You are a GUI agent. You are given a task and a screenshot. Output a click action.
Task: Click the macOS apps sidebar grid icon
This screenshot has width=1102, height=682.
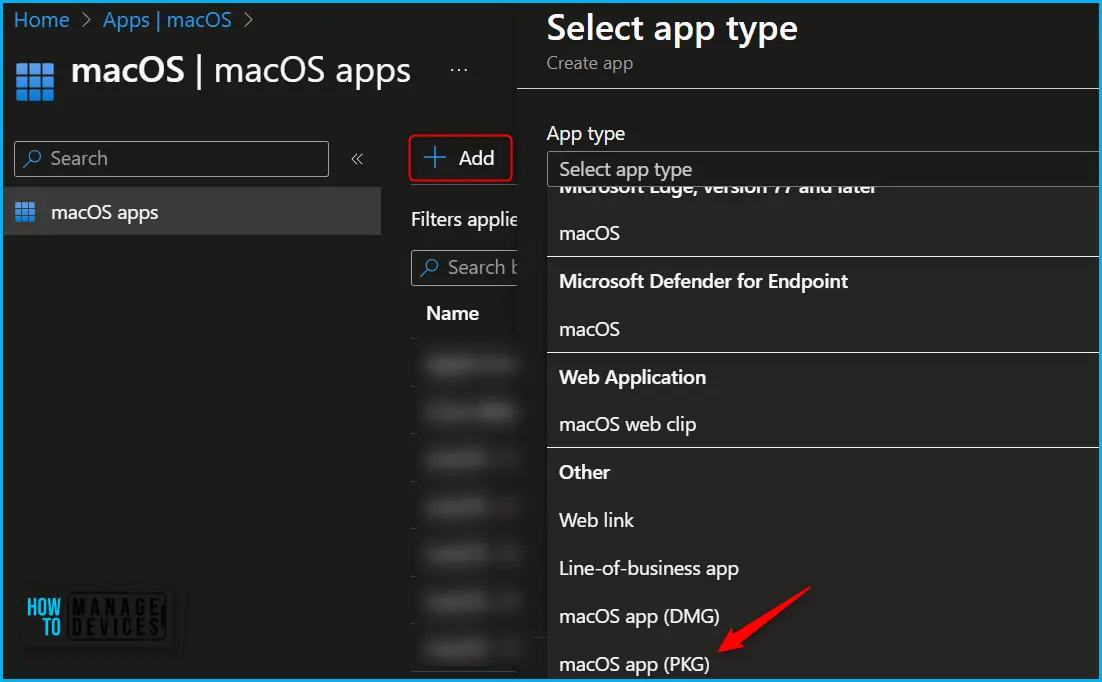(25, 212)
